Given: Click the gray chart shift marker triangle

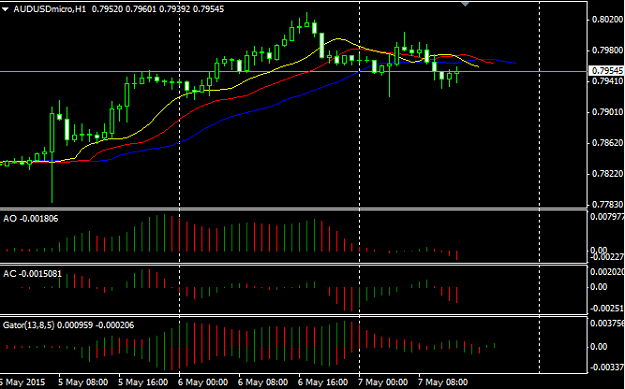Looking at the screenshot, I should coord(465,4).
